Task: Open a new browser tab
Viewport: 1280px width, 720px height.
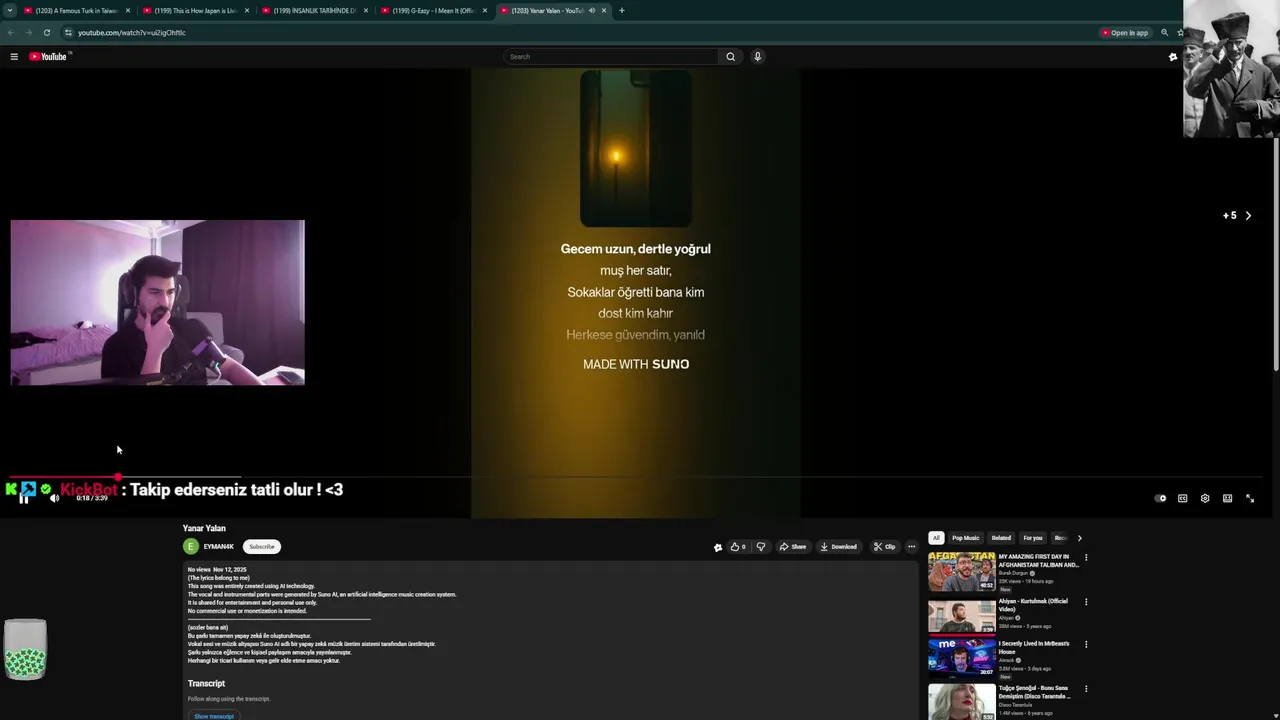Action: point(622,10)
